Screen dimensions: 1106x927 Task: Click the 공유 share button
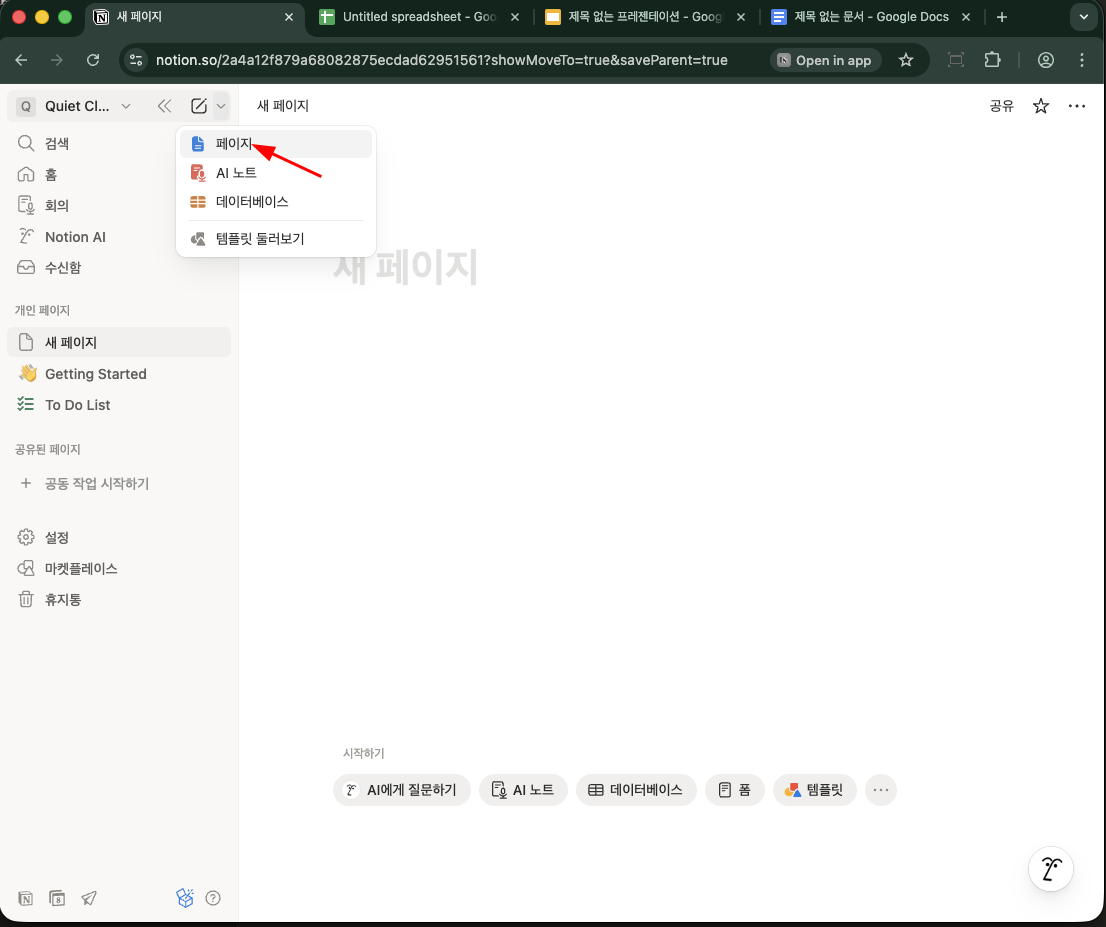(x=1001, y=106)
